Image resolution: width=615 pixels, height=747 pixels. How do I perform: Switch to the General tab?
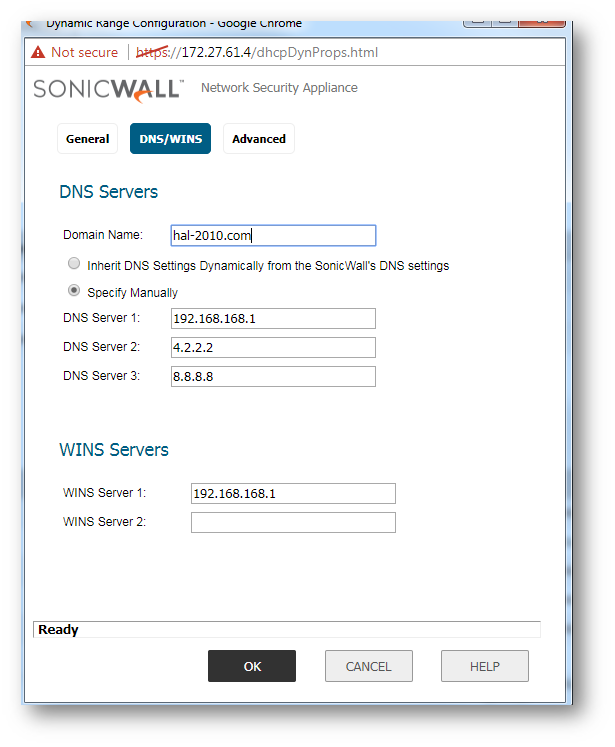[x=87, y=139]
